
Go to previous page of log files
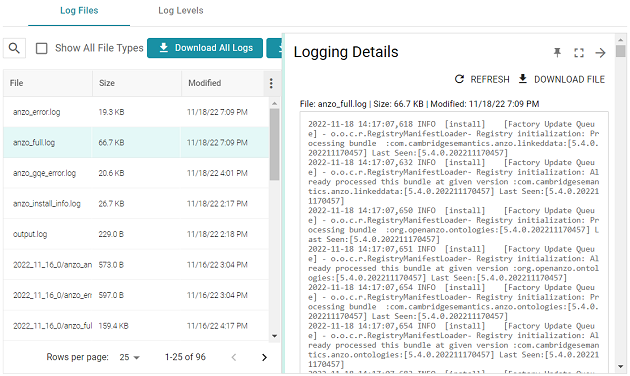pyautogui.click(x=234, y=357)
